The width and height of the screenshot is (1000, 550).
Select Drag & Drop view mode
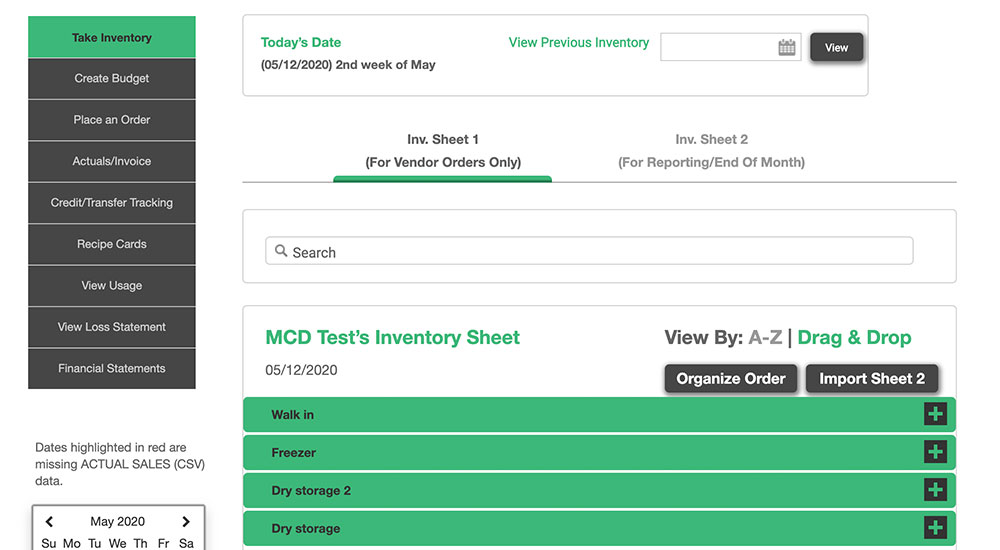point(854,338)
